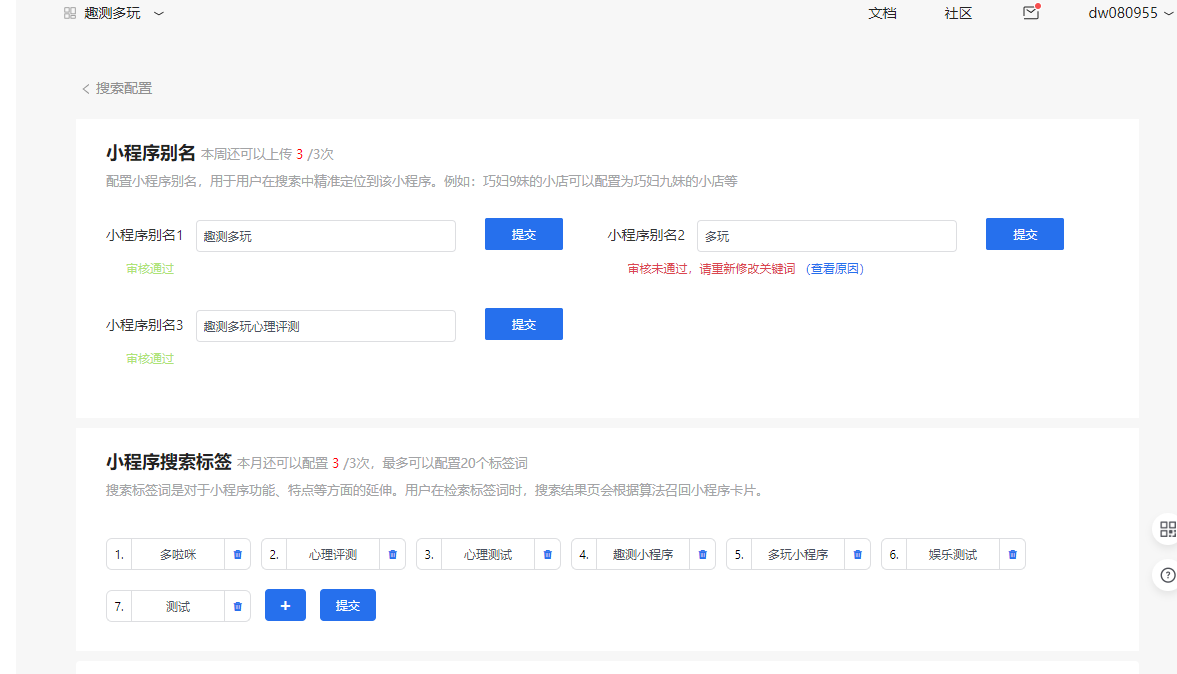Edit the tag field 心理评测
The height and width of the screenshot is (674, 1177).
pyautogui.click(x=333, y=555)
